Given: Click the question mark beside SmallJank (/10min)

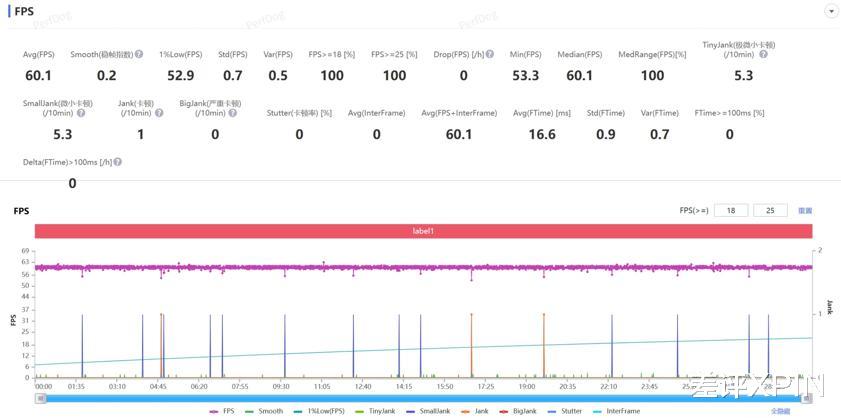Looking at the screenshot, I should click(81, 113).
